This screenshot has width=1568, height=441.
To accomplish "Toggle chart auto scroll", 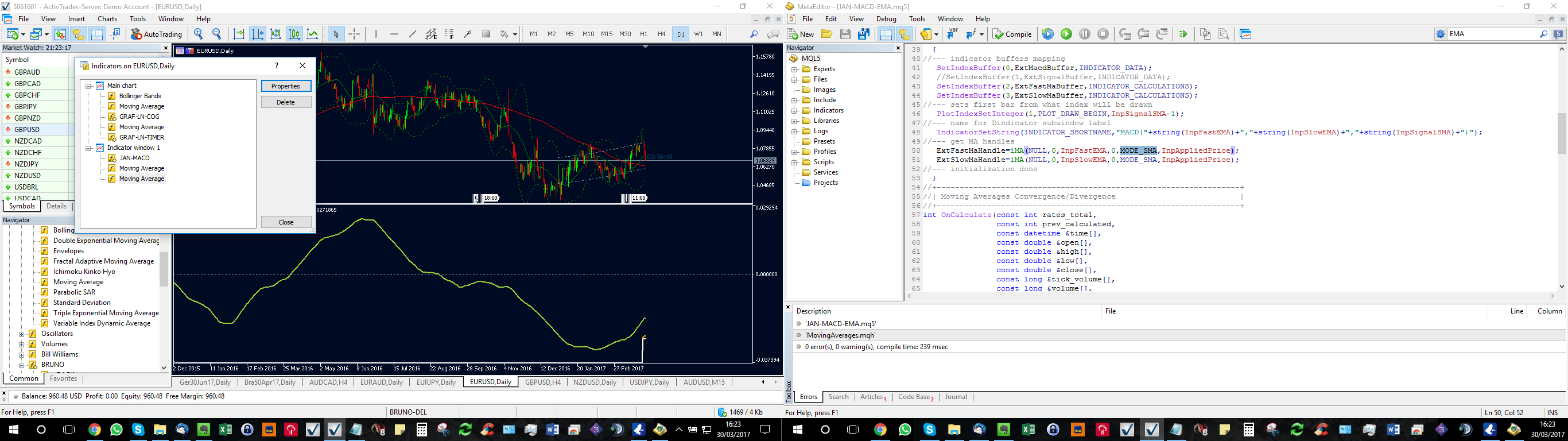I will [239, 34].
